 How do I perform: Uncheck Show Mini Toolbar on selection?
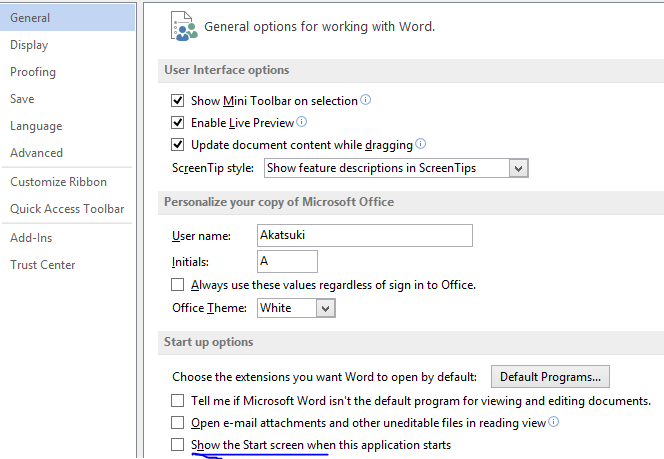click(177, 101)
